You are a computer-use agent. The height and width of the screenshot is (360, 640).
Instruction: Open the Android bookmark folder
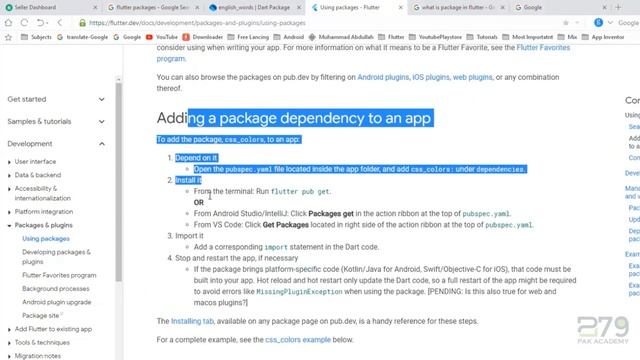click(x=289, y=37)
